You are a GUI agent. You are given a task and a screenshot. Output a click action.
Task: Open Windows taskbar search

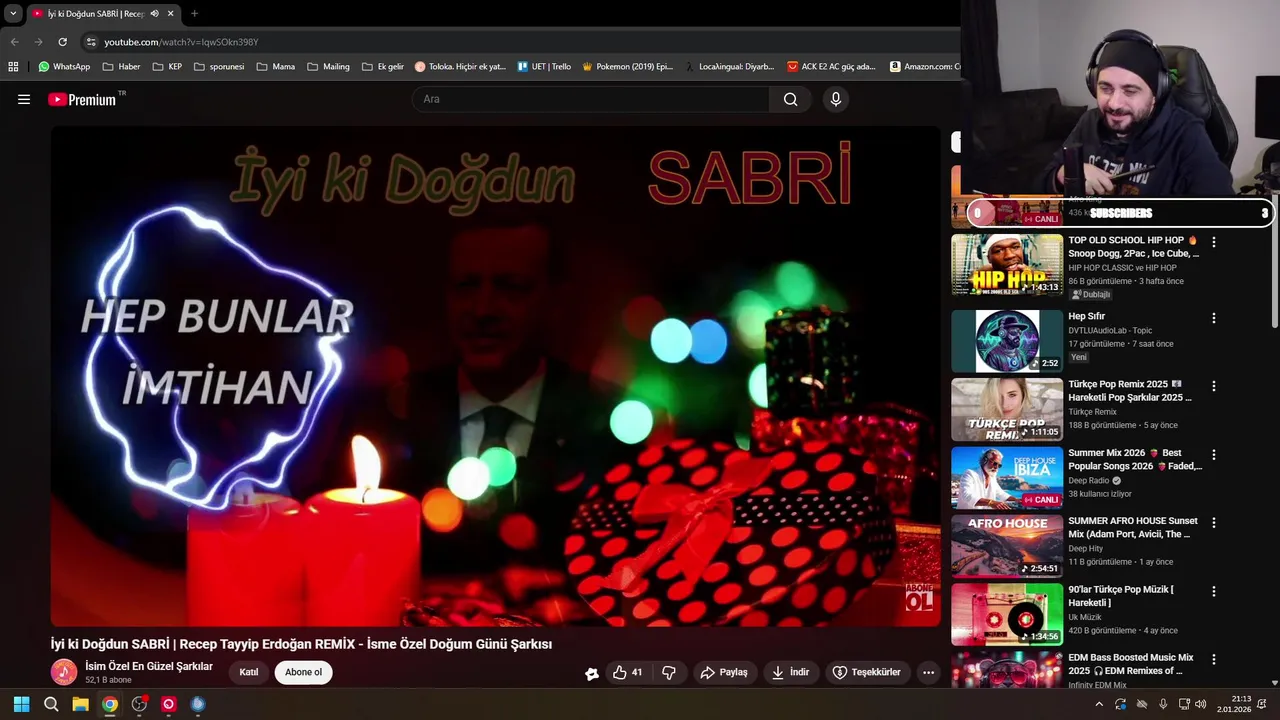tap(51, 704)
